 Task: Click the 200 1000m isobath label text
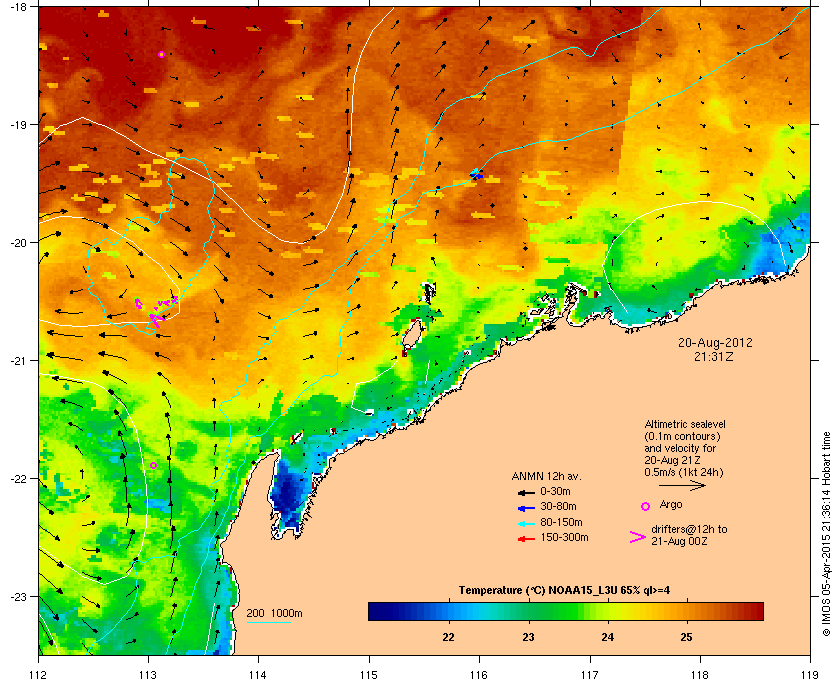click(274, 613)
